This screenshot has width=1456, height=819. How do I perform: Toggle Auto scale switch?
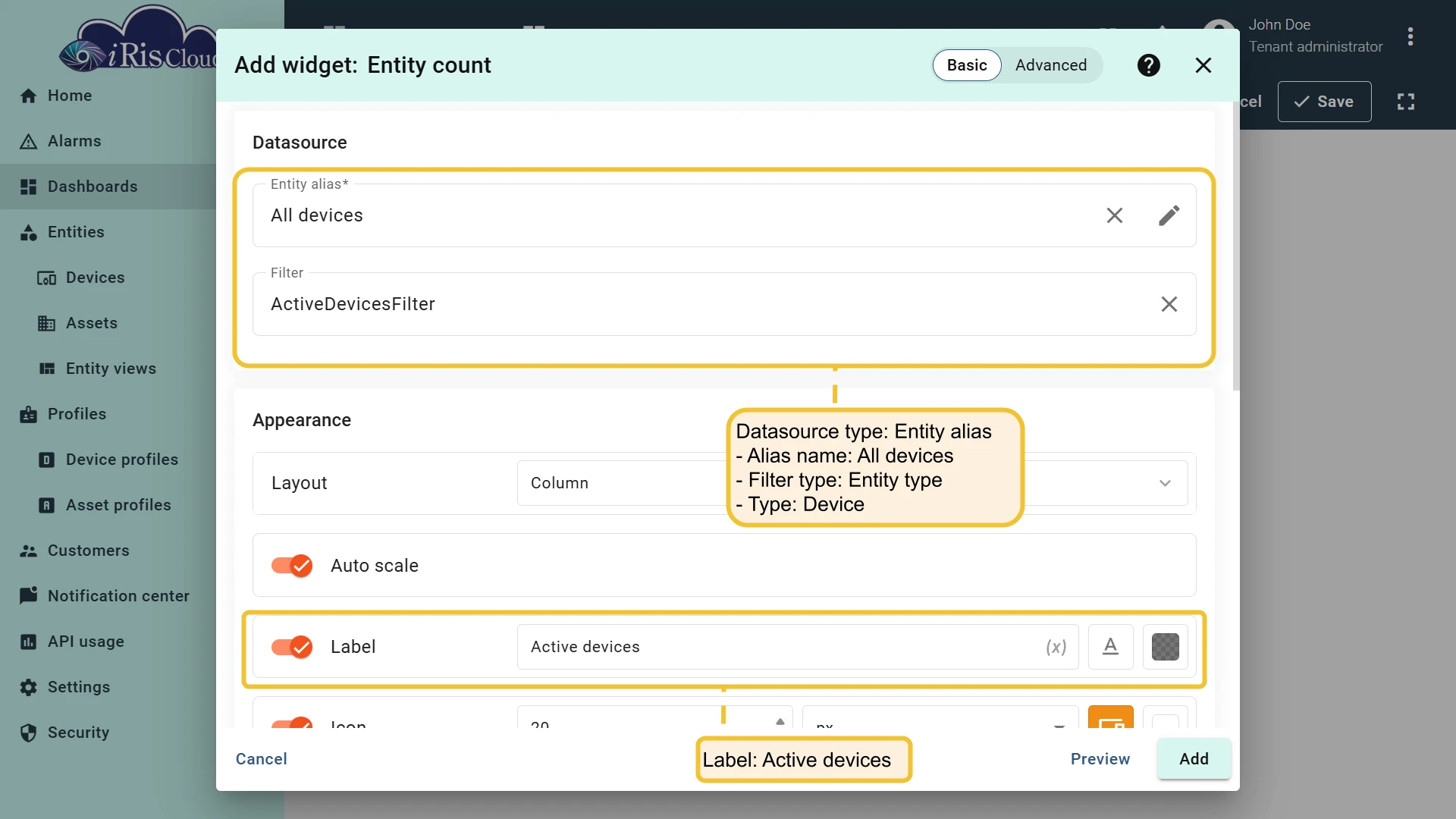pyautogui.click(x=292, y=566)
